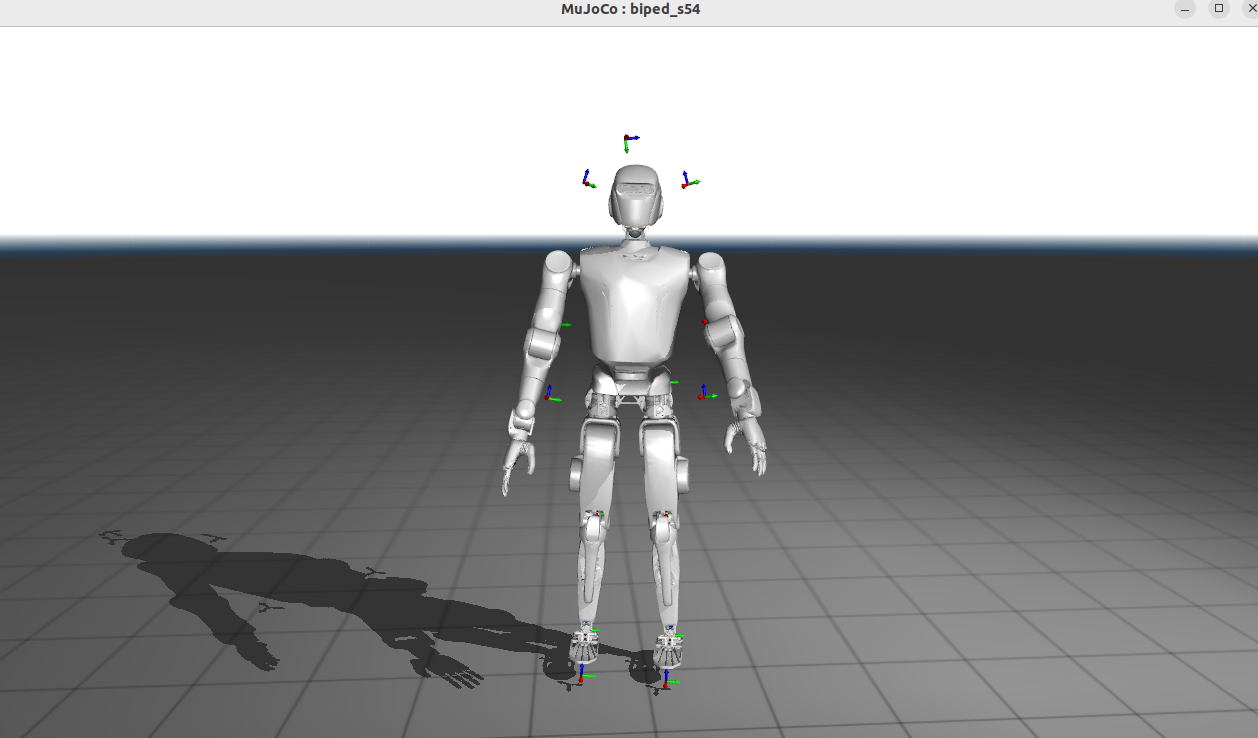Click the robot's knee joint on the left side
1258x738 pixels.
click(594, 524)
